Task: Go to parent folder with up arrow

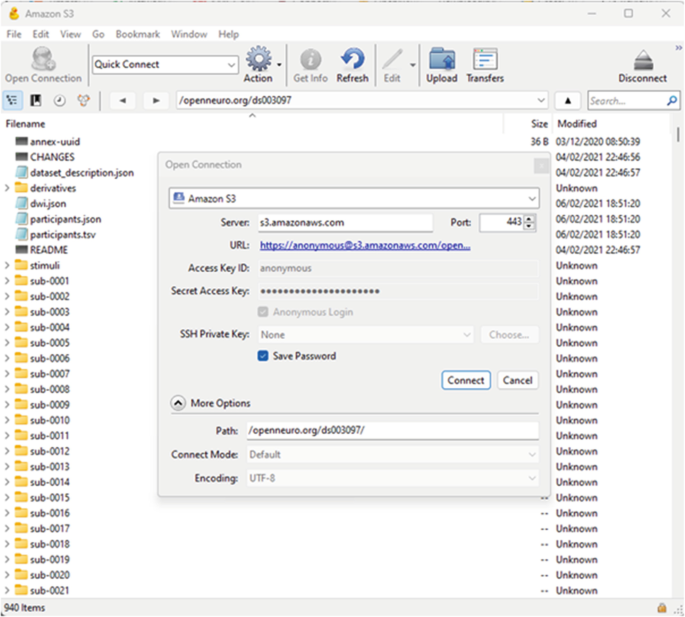Action: pos(567,101)
